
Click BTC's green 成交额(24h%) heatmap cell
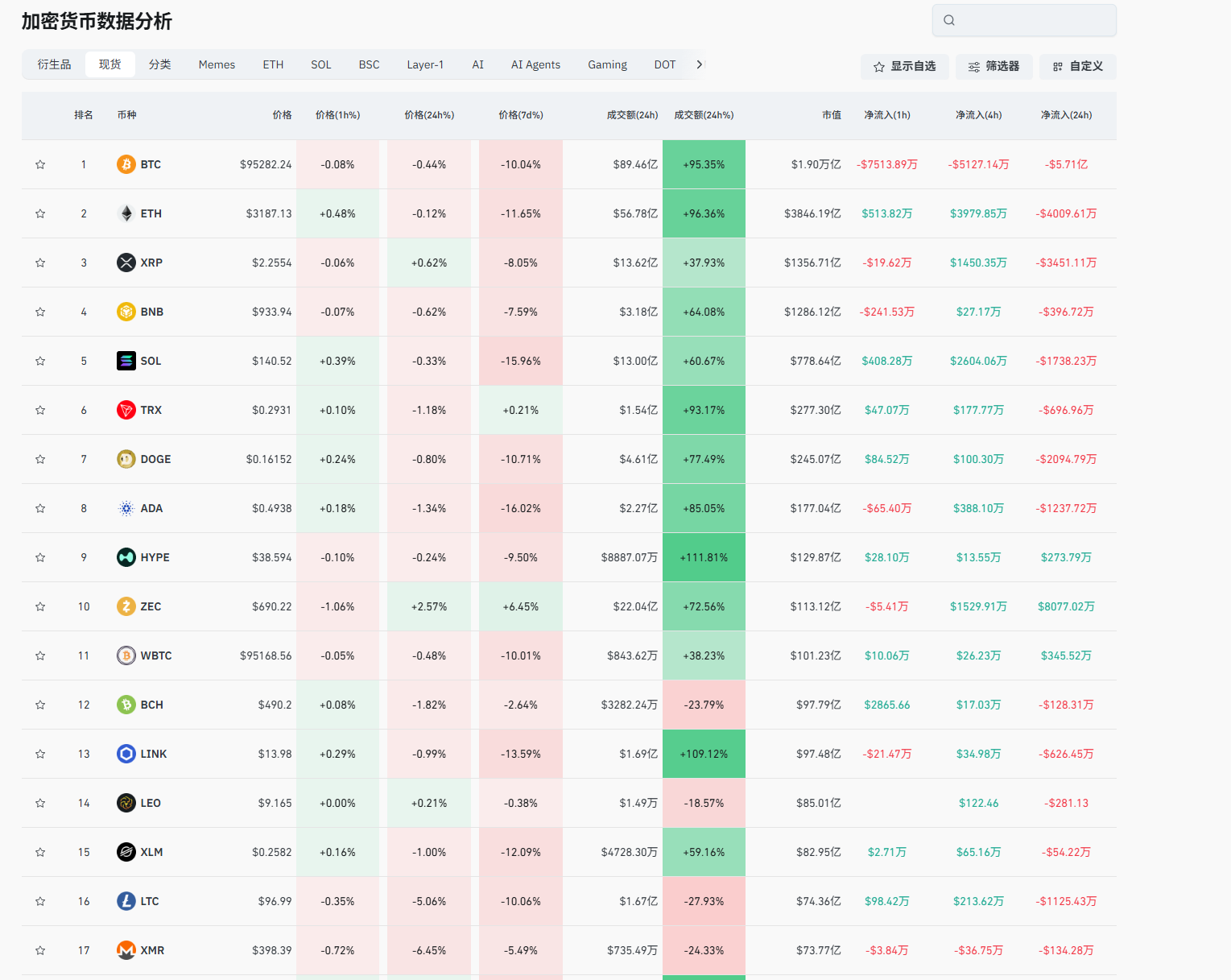click(x=704, y=164)
